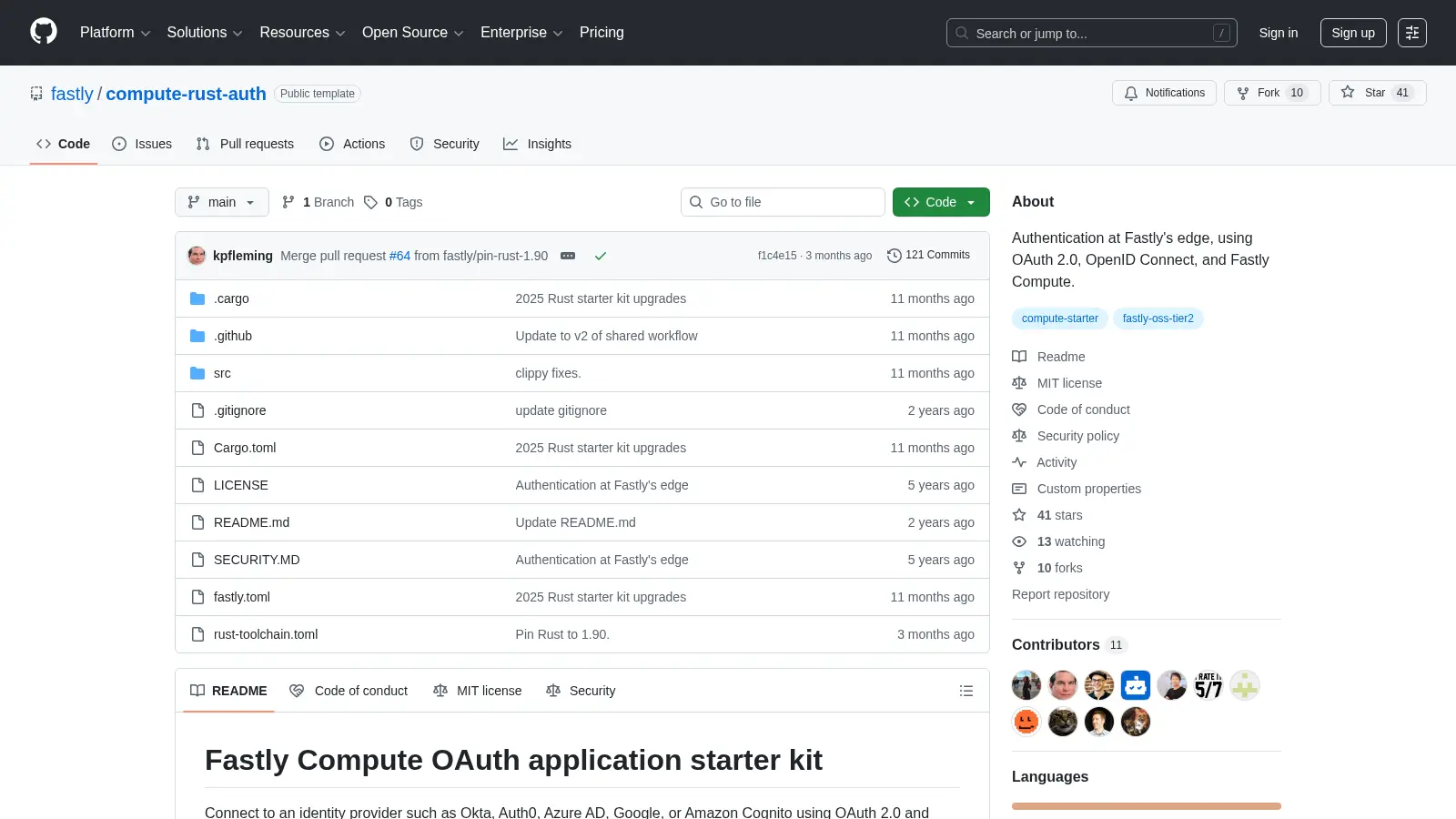Open first contributor avatar

(1026, 685)
